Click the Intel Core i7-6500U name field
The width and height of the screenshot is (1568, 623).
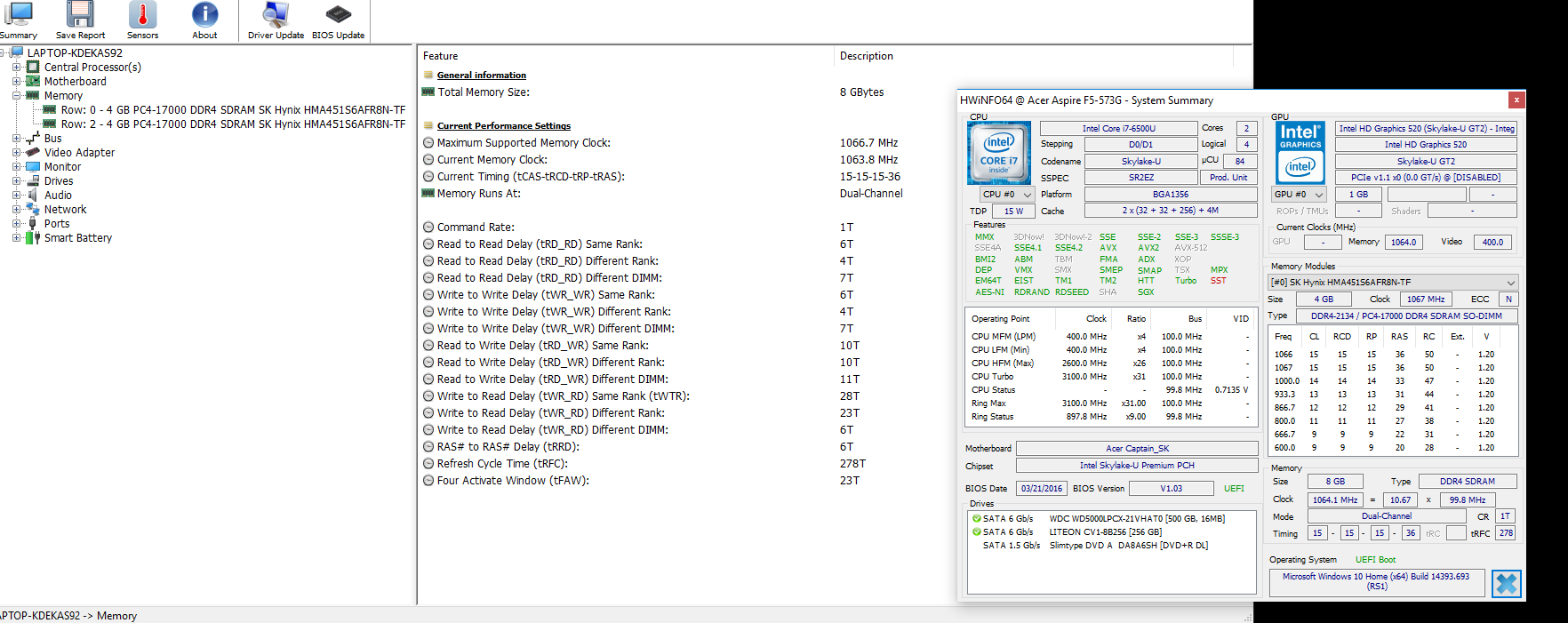[1118, 129]
